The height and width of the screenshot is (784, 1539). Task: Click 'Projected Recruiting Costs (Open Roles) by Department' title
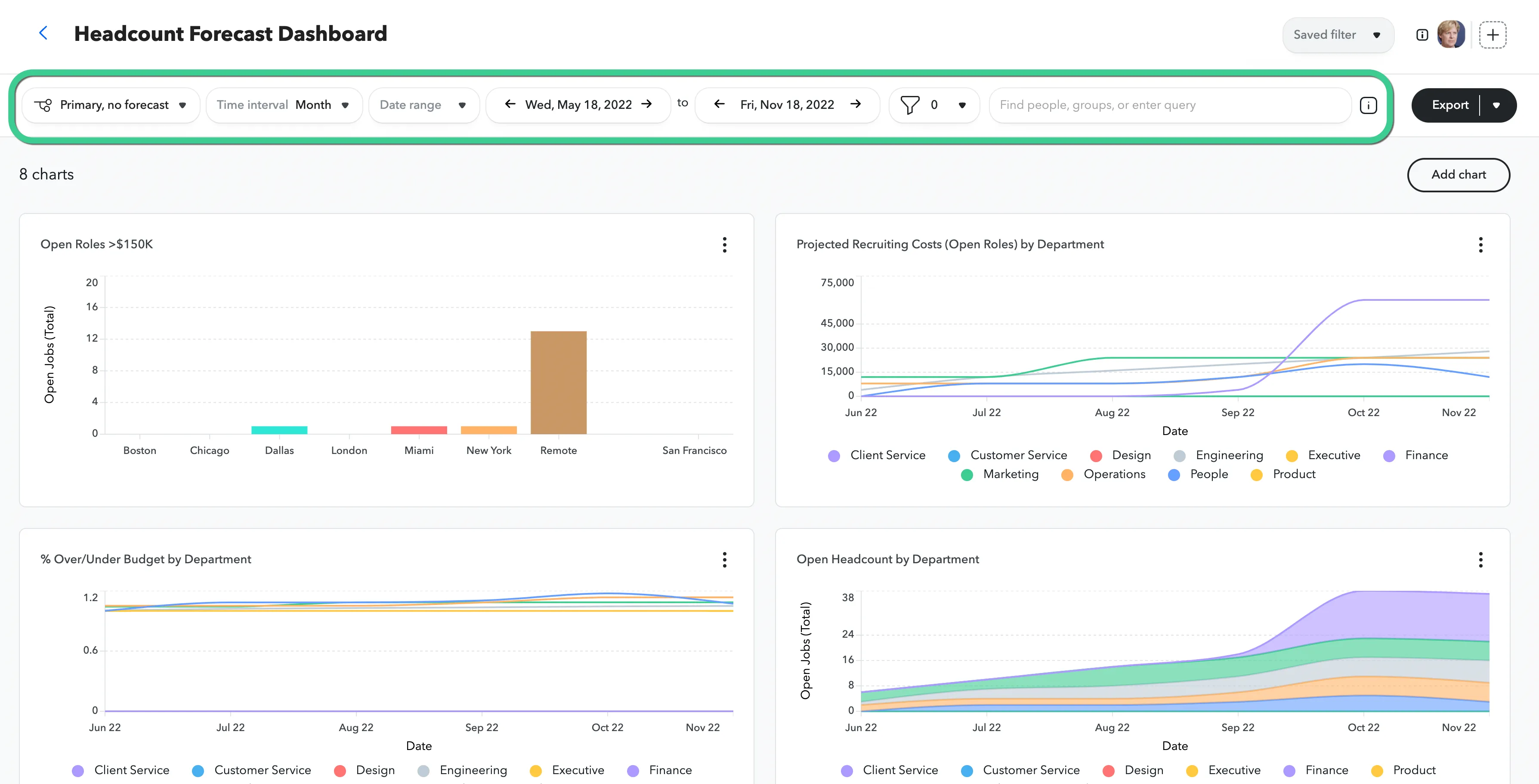pyautogui.click(x=950, y=244)
